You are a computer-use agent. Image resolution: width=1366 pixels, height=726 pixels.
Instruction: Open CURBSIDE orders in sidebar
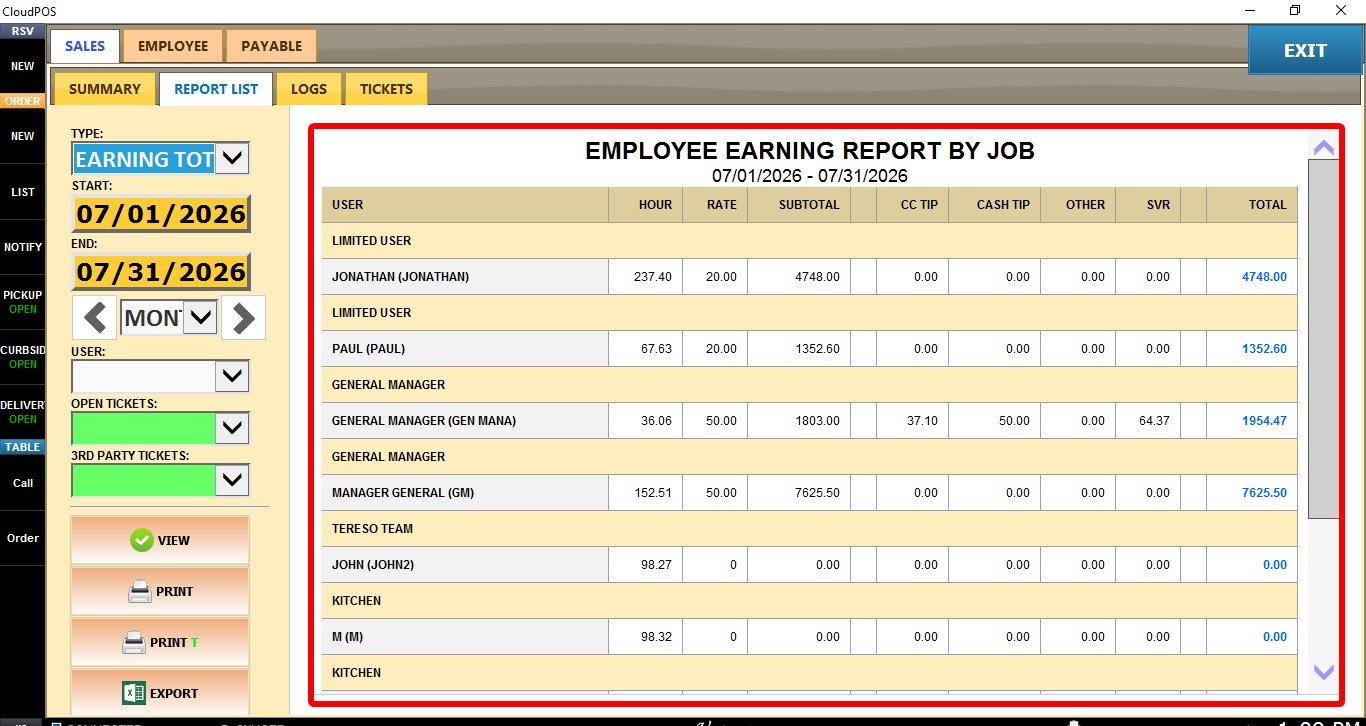click(22, 357)
